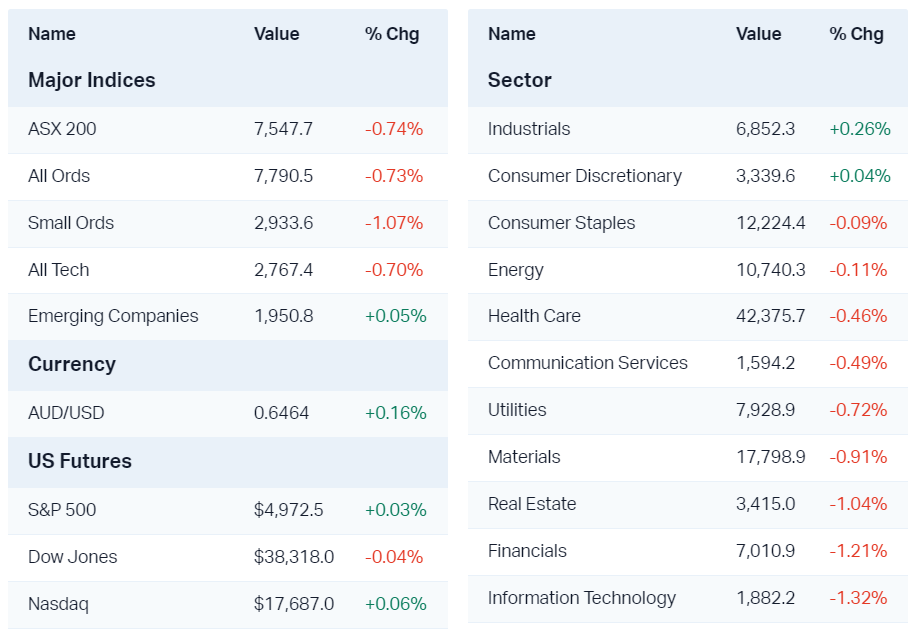Click the Dow Jones futures name
The image size is (914, 638).
[72, 557]
